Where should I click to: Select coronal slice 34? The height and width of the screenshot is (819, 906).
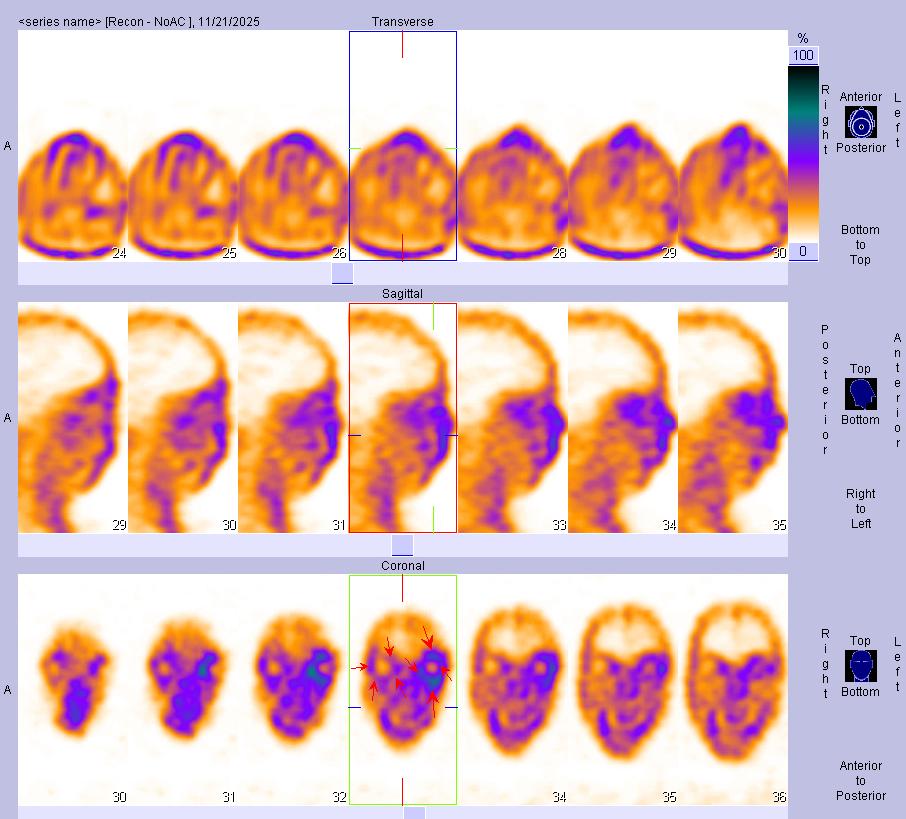click(x=513, y=690)
